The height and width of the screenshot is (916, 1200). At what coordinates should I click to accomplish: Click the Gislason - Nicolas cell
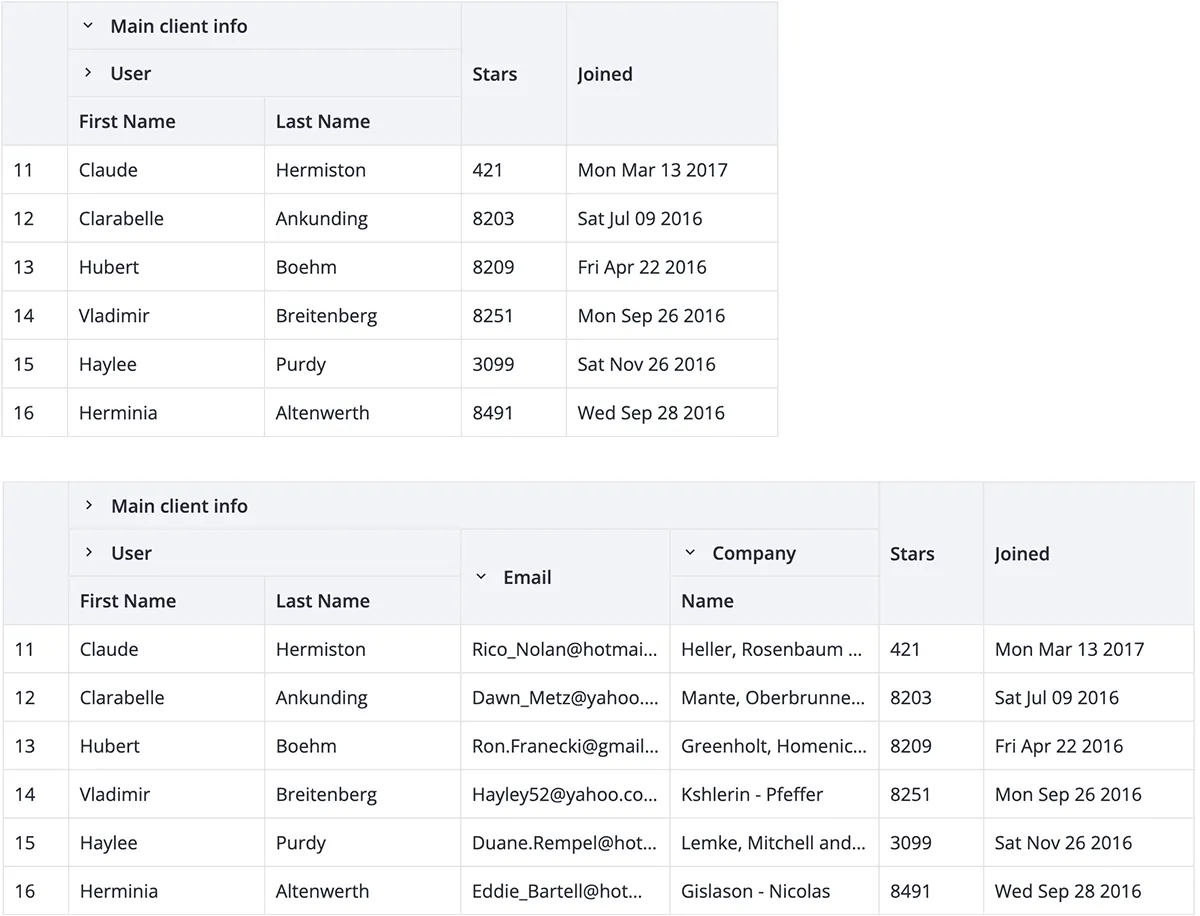point(755,891)
